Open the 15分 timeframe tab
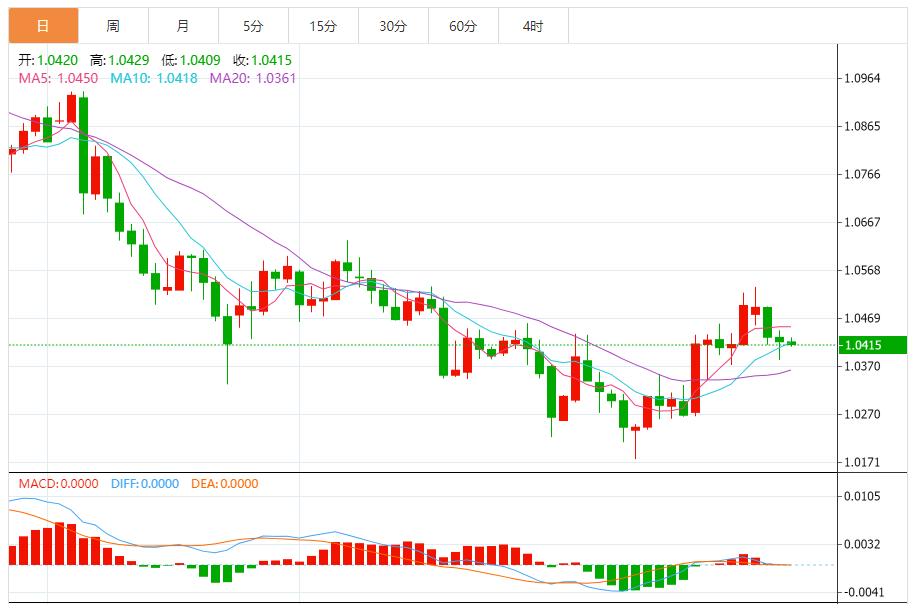The image size is (911, 604). [324, 26]
